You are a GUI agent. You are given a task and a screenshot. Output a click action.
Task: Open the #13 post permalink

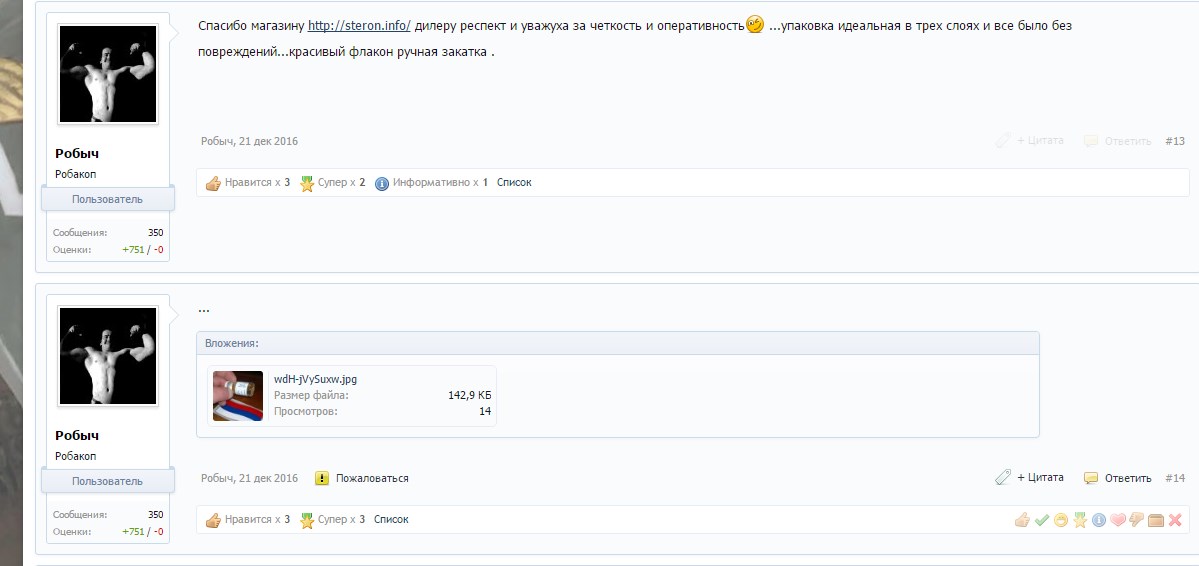[1175, 141]
